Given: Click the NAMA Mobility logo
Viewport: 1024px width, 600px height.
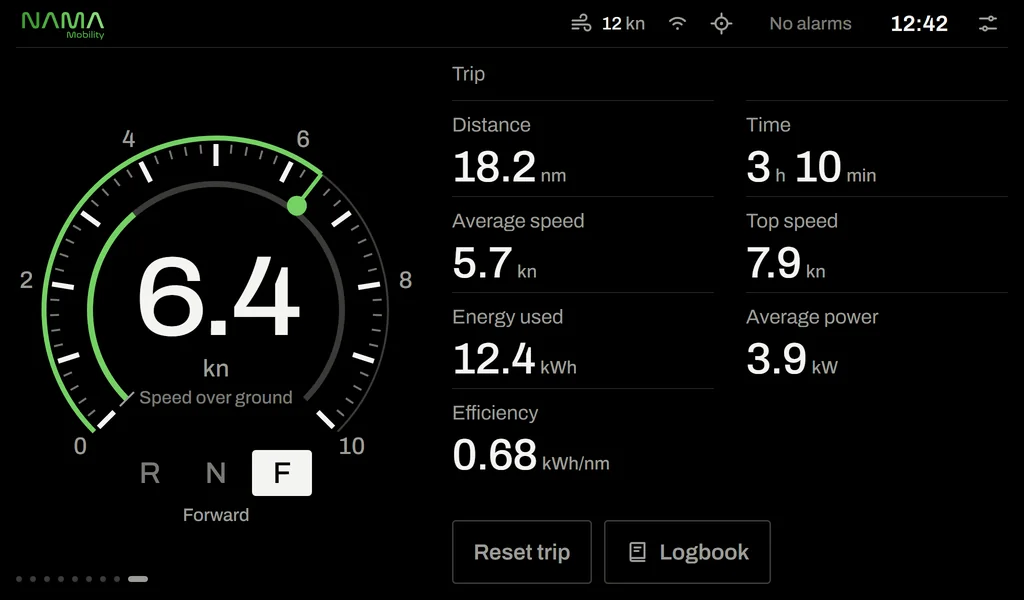Looking at the screenshot, I should tap(63, 25).
